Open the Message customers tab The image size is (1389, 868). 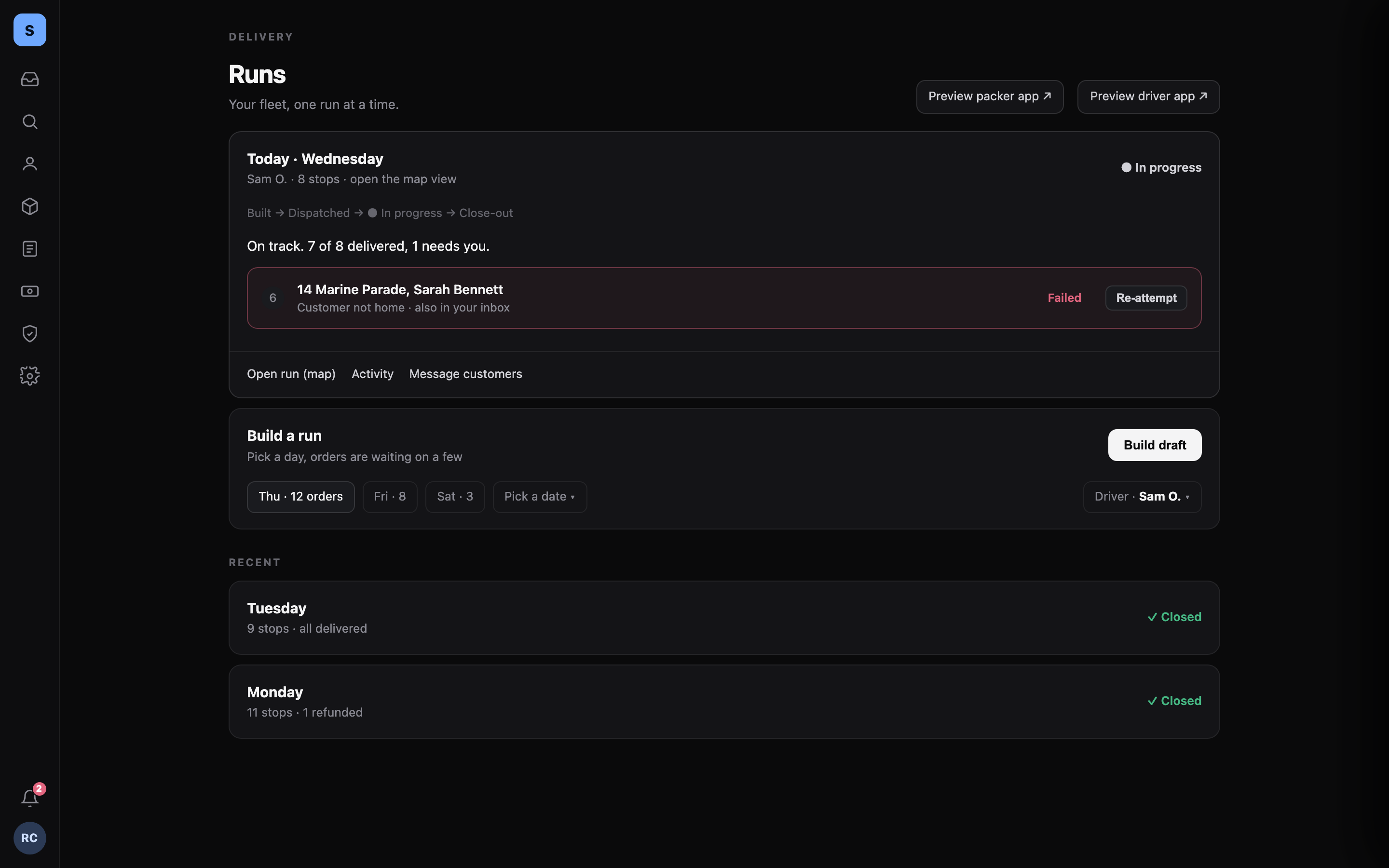point(465,374)
